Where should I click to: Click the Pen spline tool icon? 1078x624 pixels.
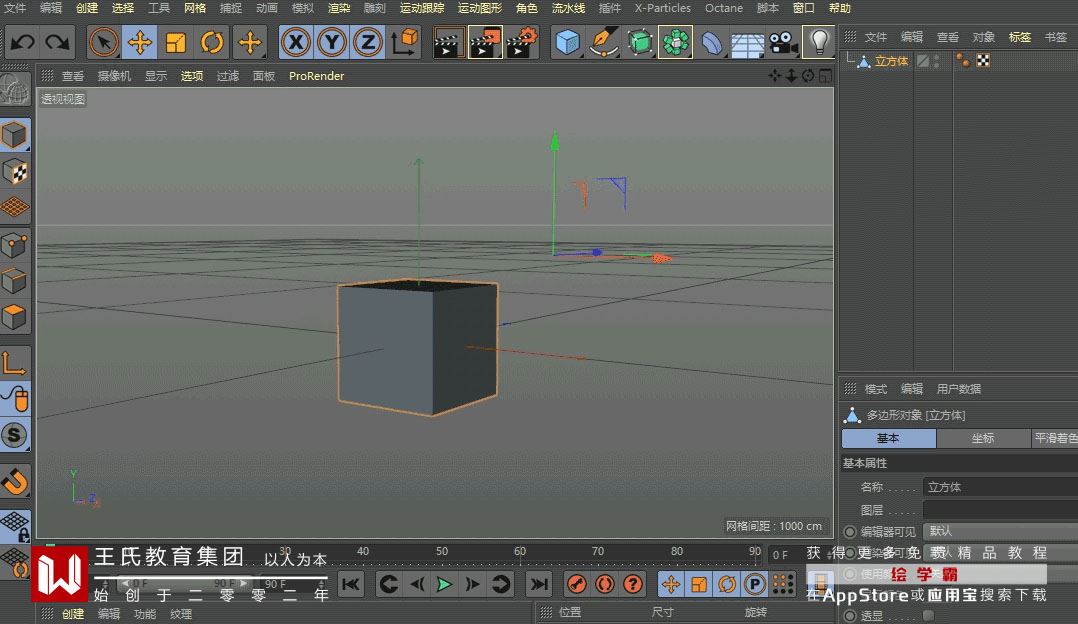pos(603,42)
